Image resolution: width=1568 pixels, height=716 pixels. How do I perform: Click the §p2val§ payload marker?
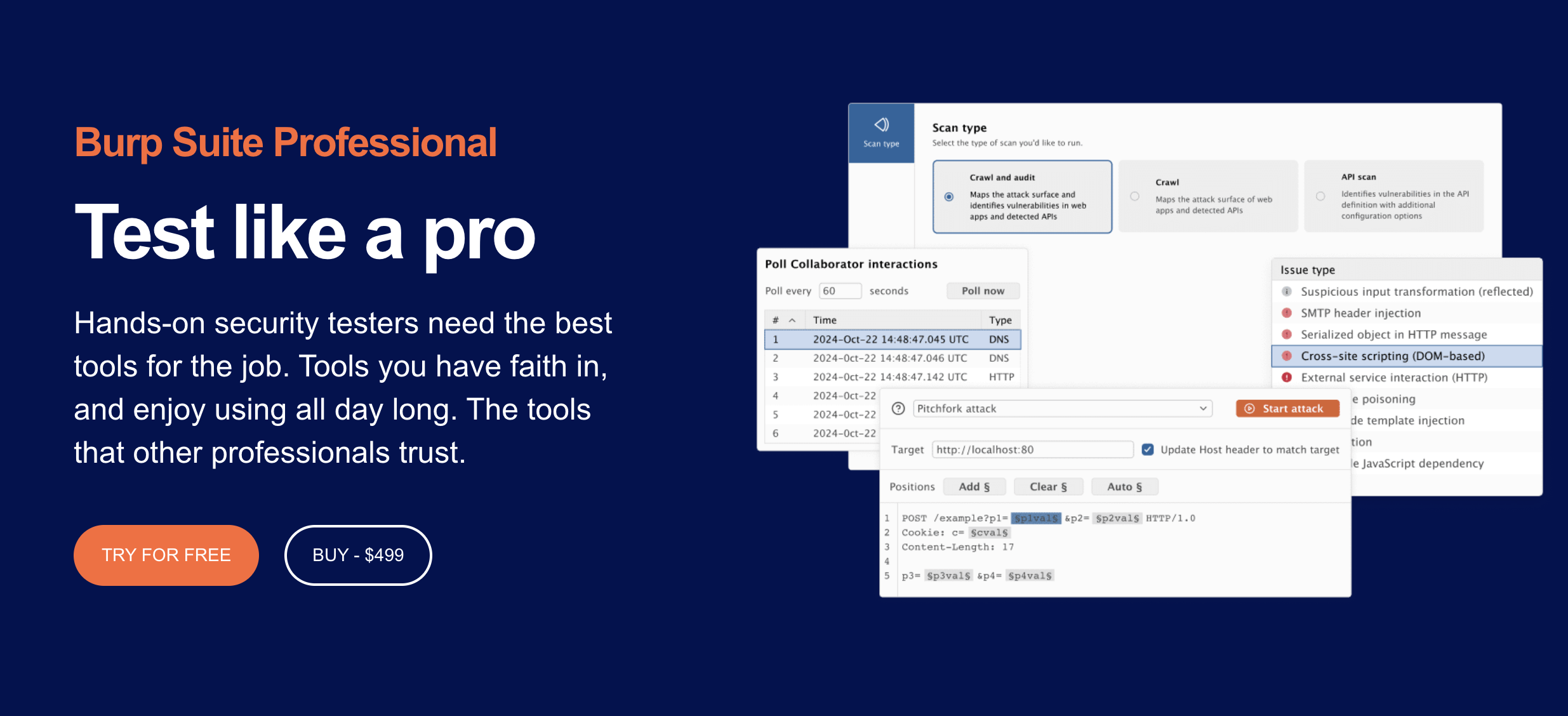point(1117,519)
